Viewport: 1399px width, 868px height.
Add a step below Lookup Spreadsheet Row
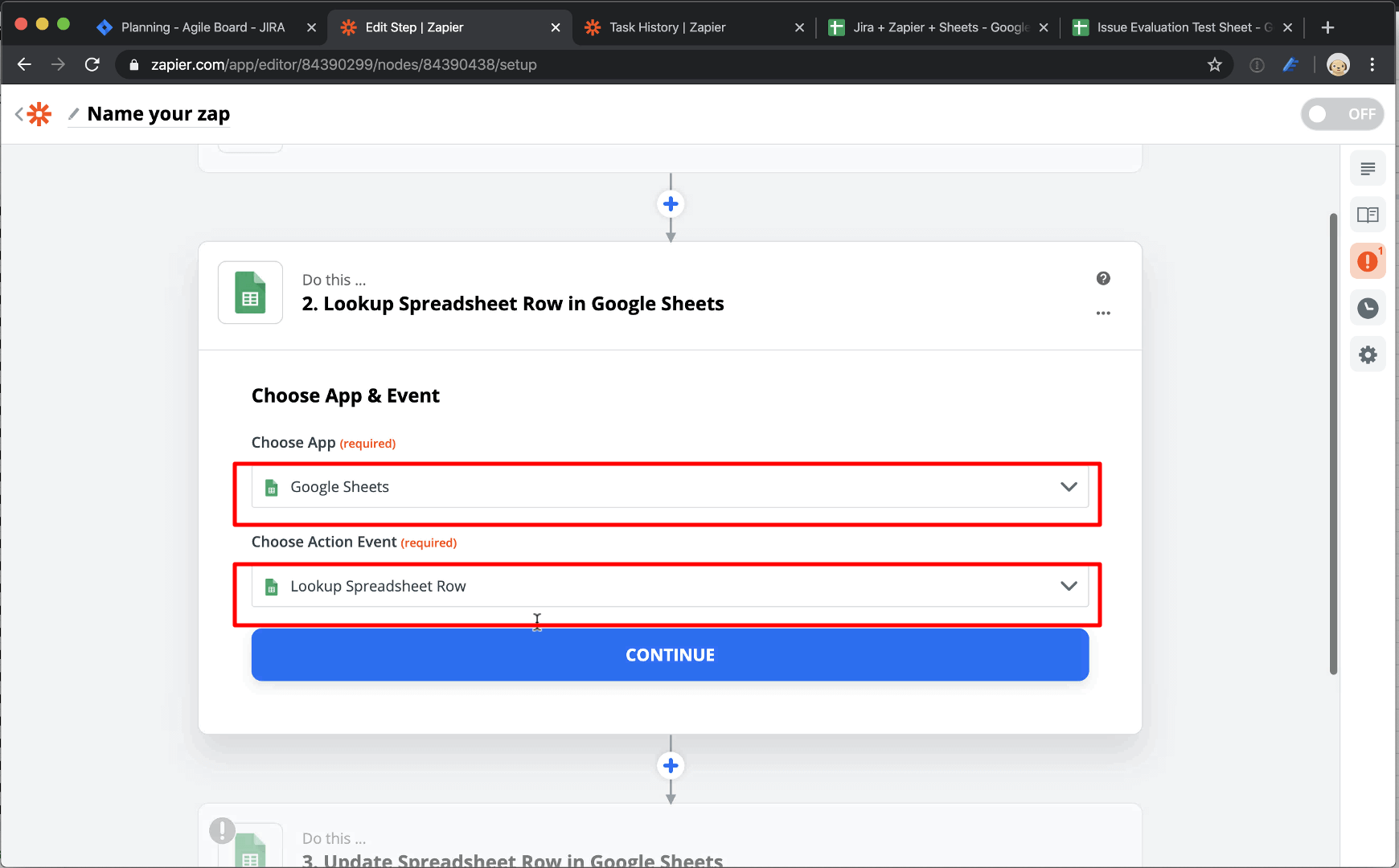[671, 766]
